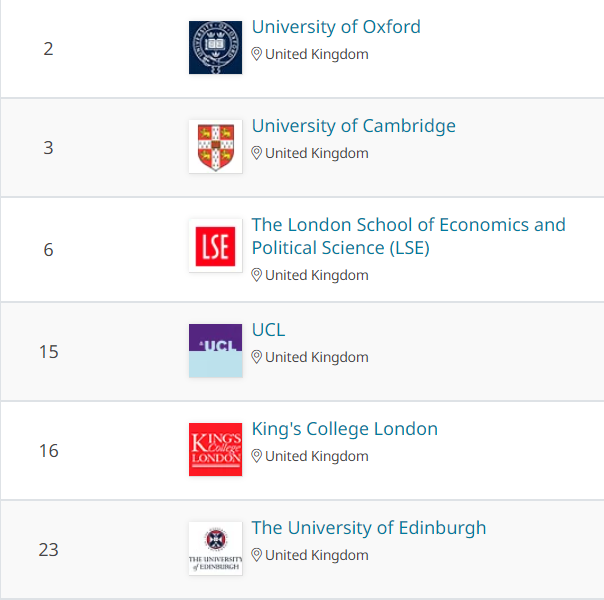Image resolution: width=604 pixels, height=600 pixels.
Task: Open the University of Oxford crest logo
Action: pos(215,47)
